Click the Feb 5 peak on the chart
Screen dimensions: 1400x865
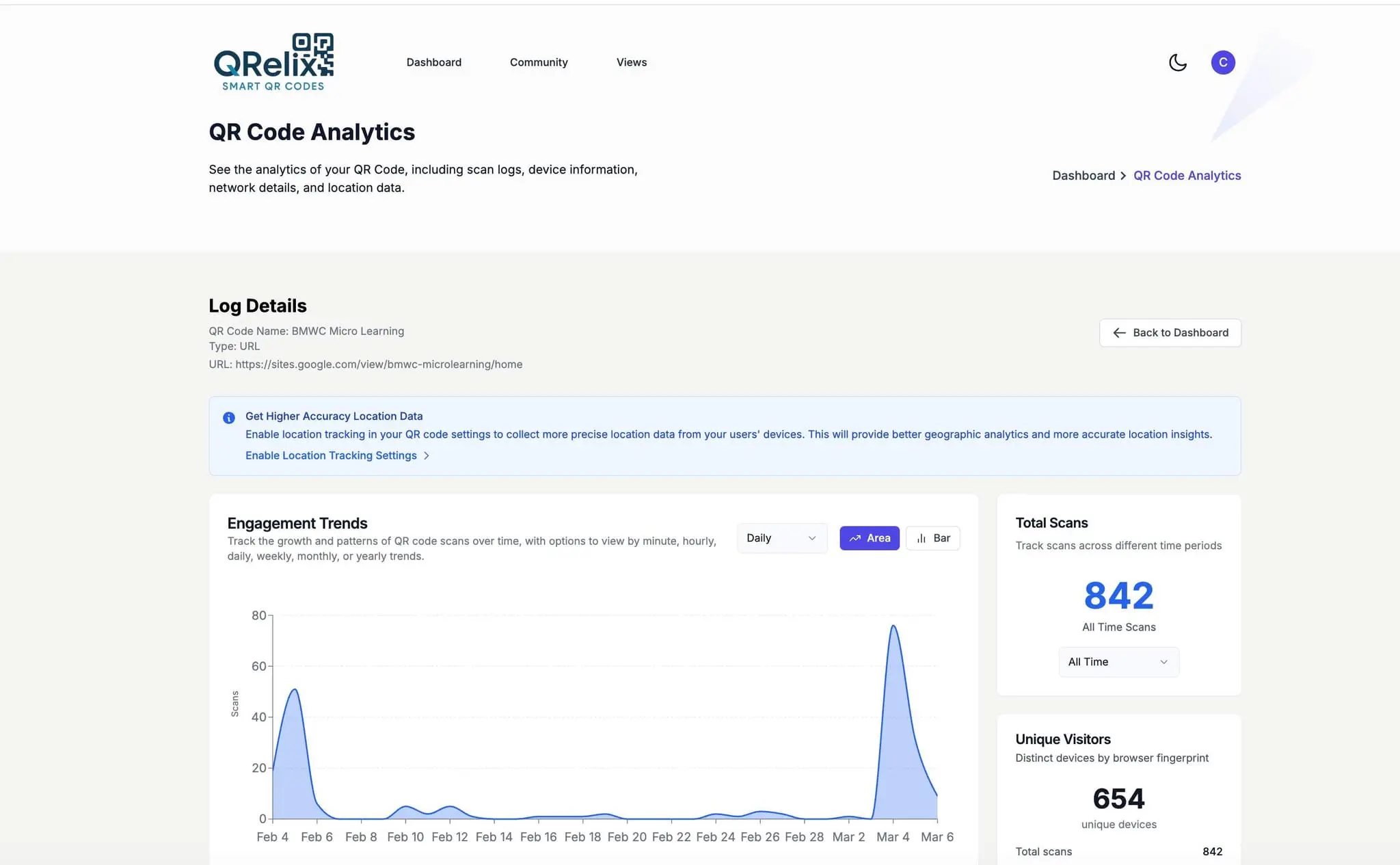click(295, 690)
